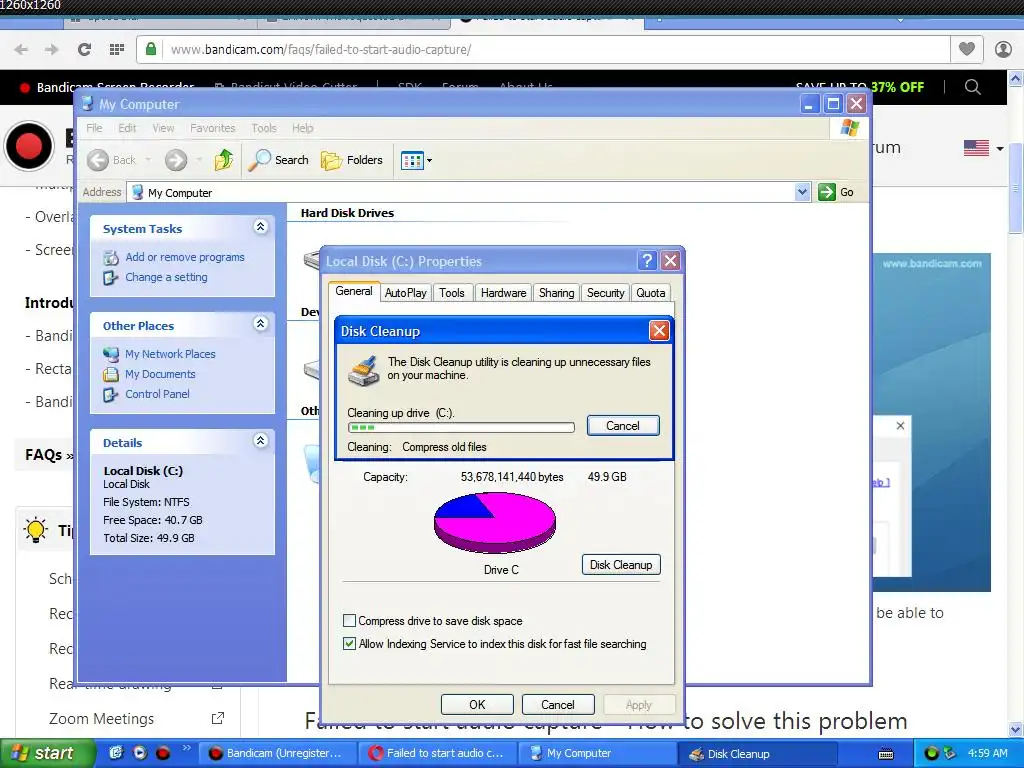Click the browser address bar URL

321,50
